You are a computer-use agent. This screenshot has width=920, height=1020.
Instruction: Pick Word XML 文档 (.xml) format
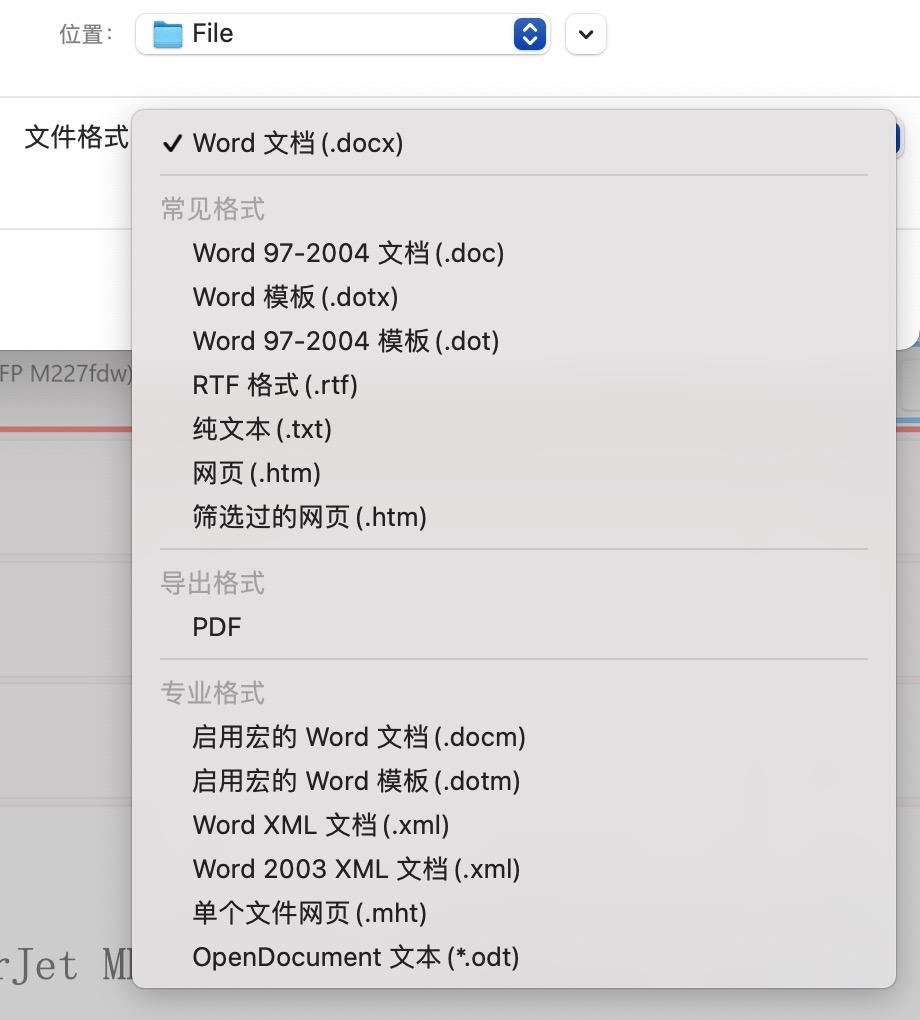(x=320, y=825)
